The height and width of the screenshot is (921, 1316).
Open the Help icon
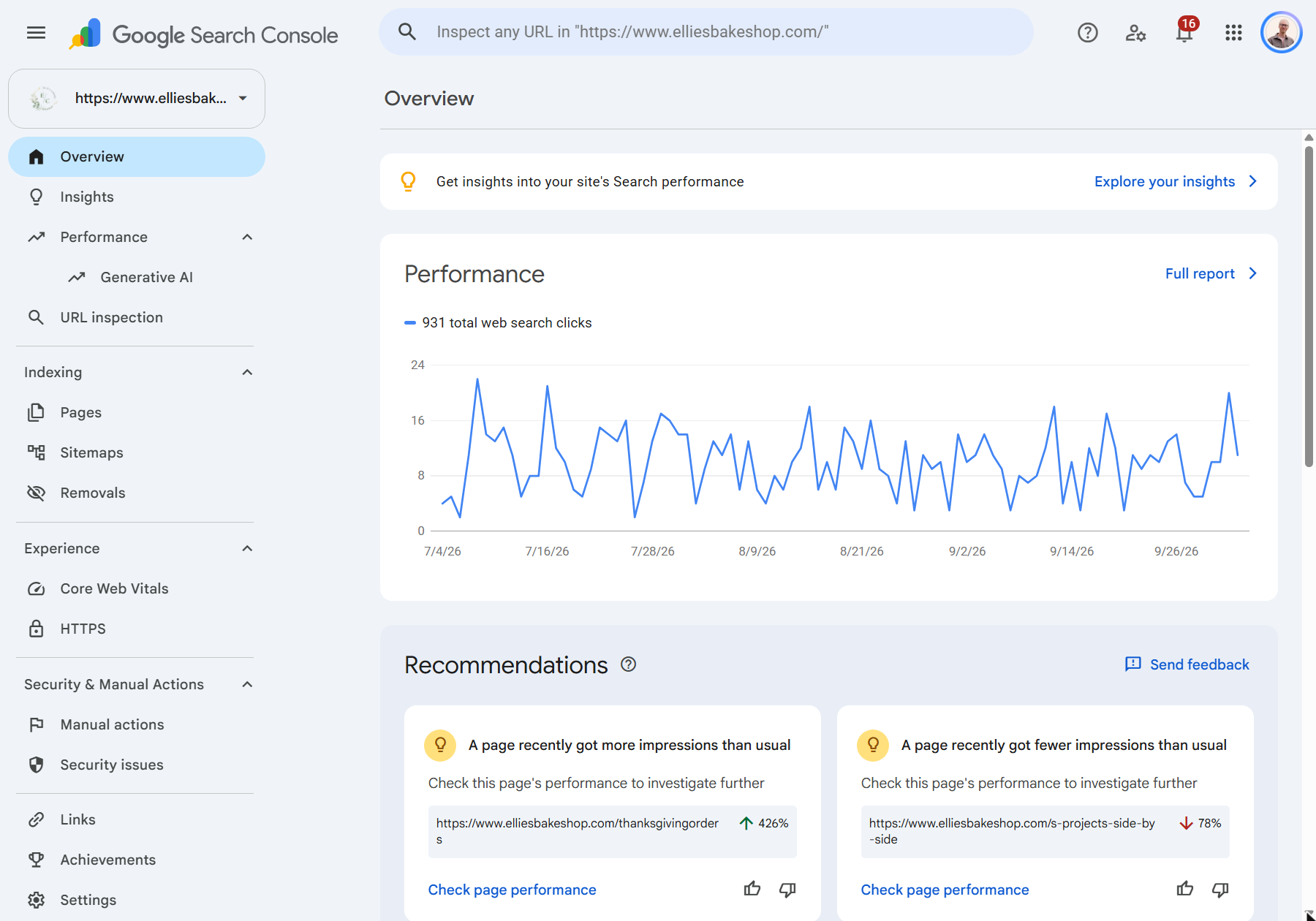1088,32
